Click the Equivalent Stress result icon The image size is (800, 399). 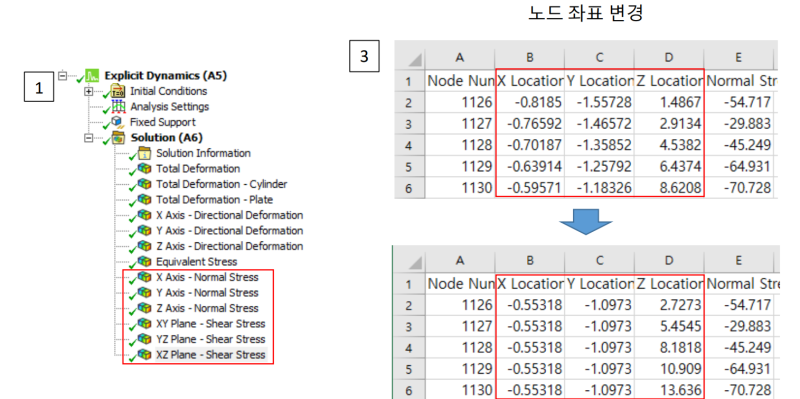pos(144,262)
